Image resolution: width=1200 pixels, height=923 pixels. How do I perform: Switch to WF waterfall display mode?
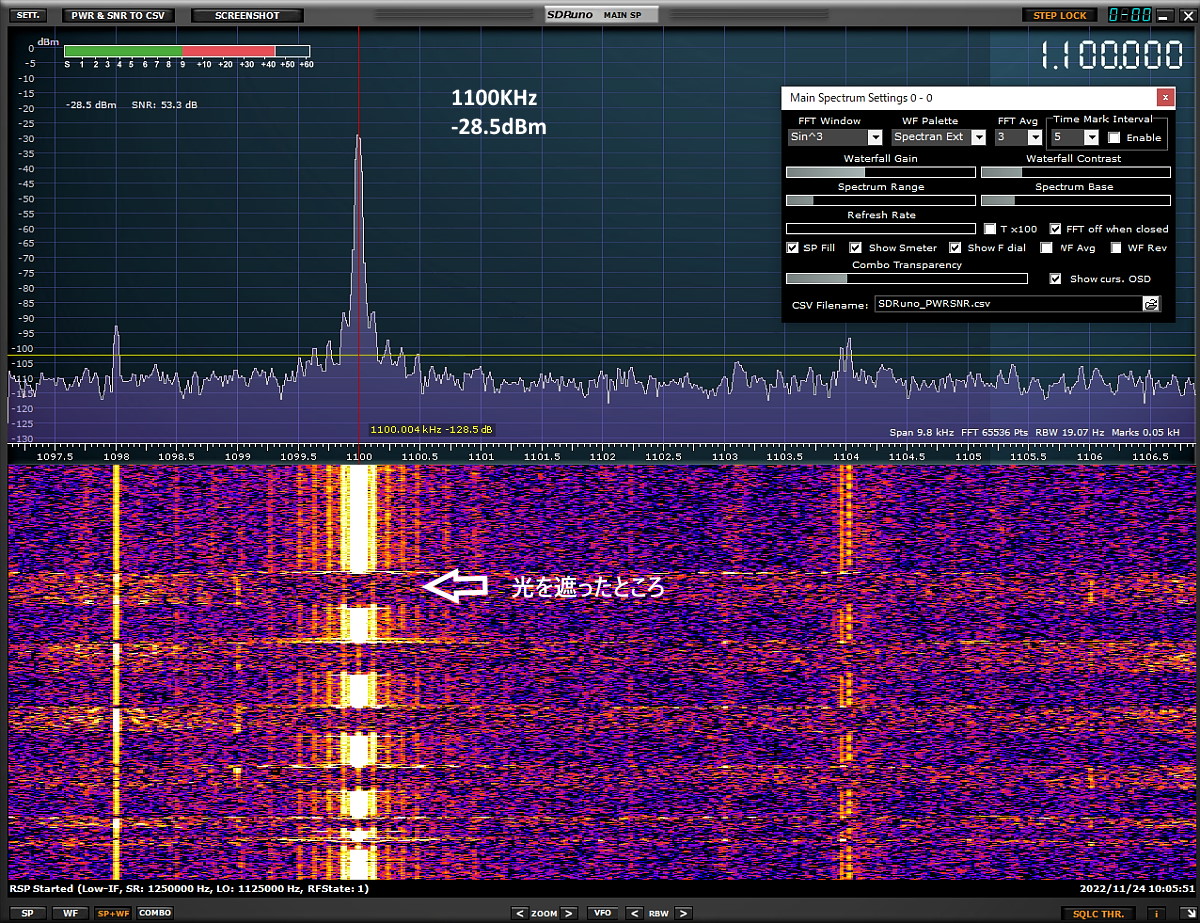pyautogui.click(x=69, y=913)
